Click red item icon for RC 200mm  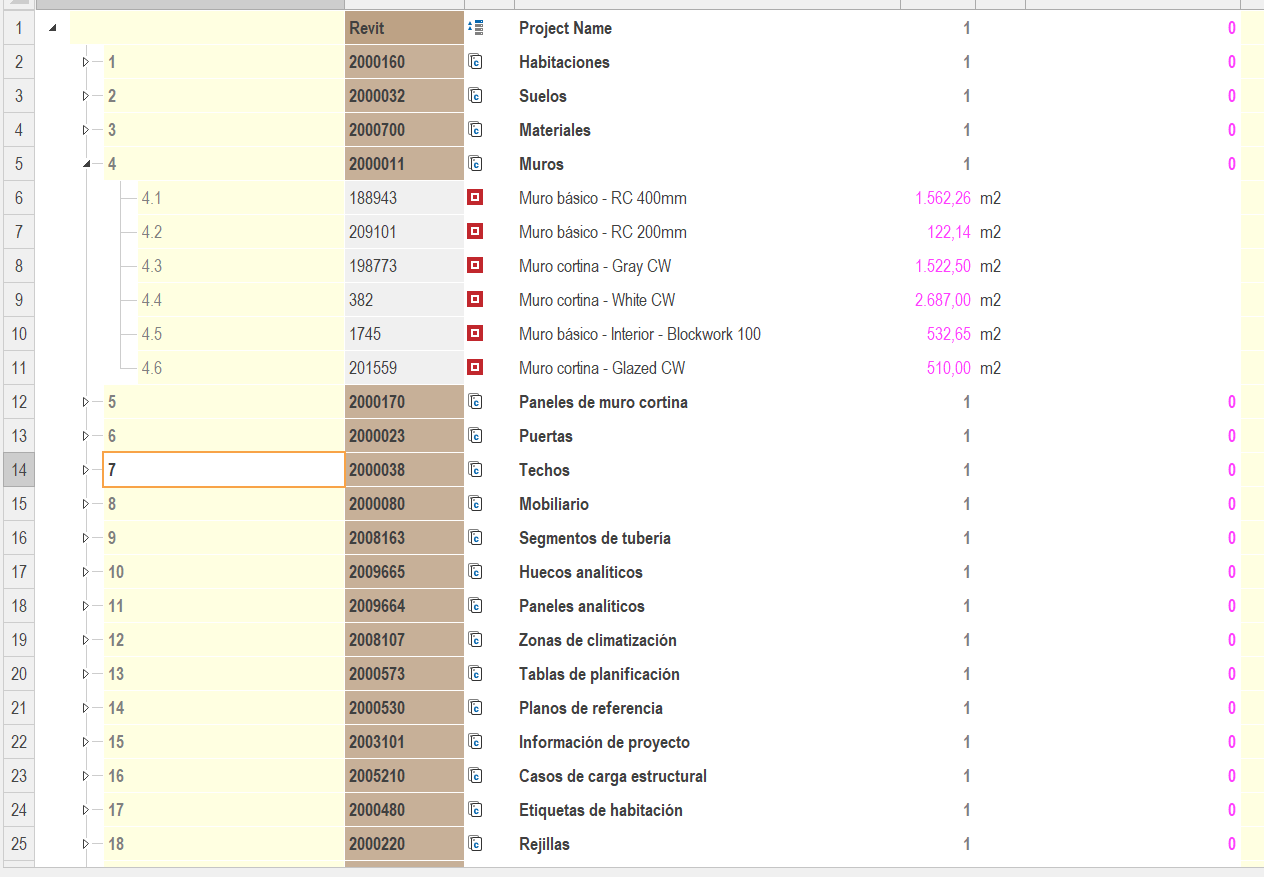475,232
